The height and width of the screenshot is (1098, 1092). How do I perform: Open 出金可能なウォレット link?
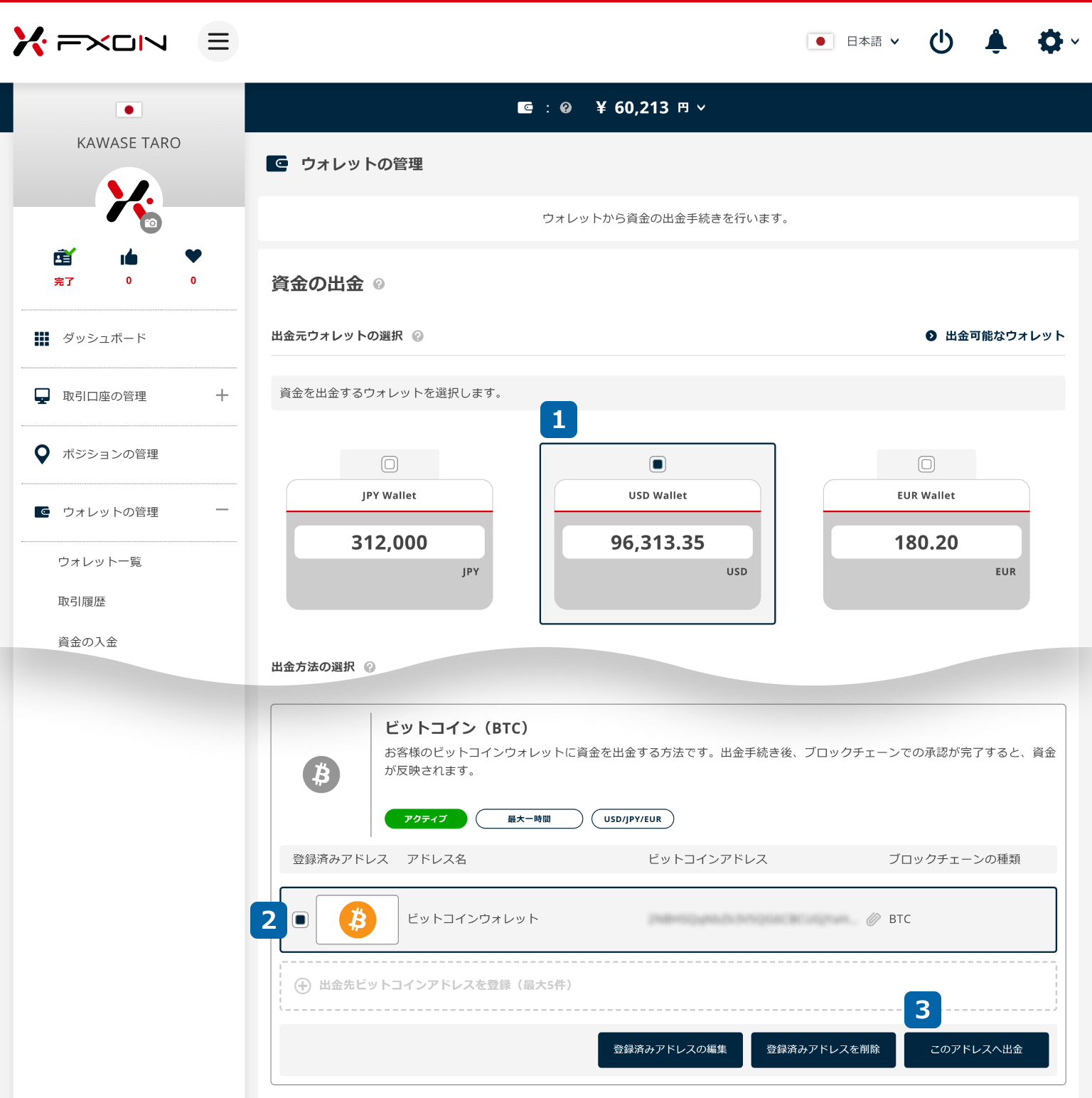click(x=995, y=336)
